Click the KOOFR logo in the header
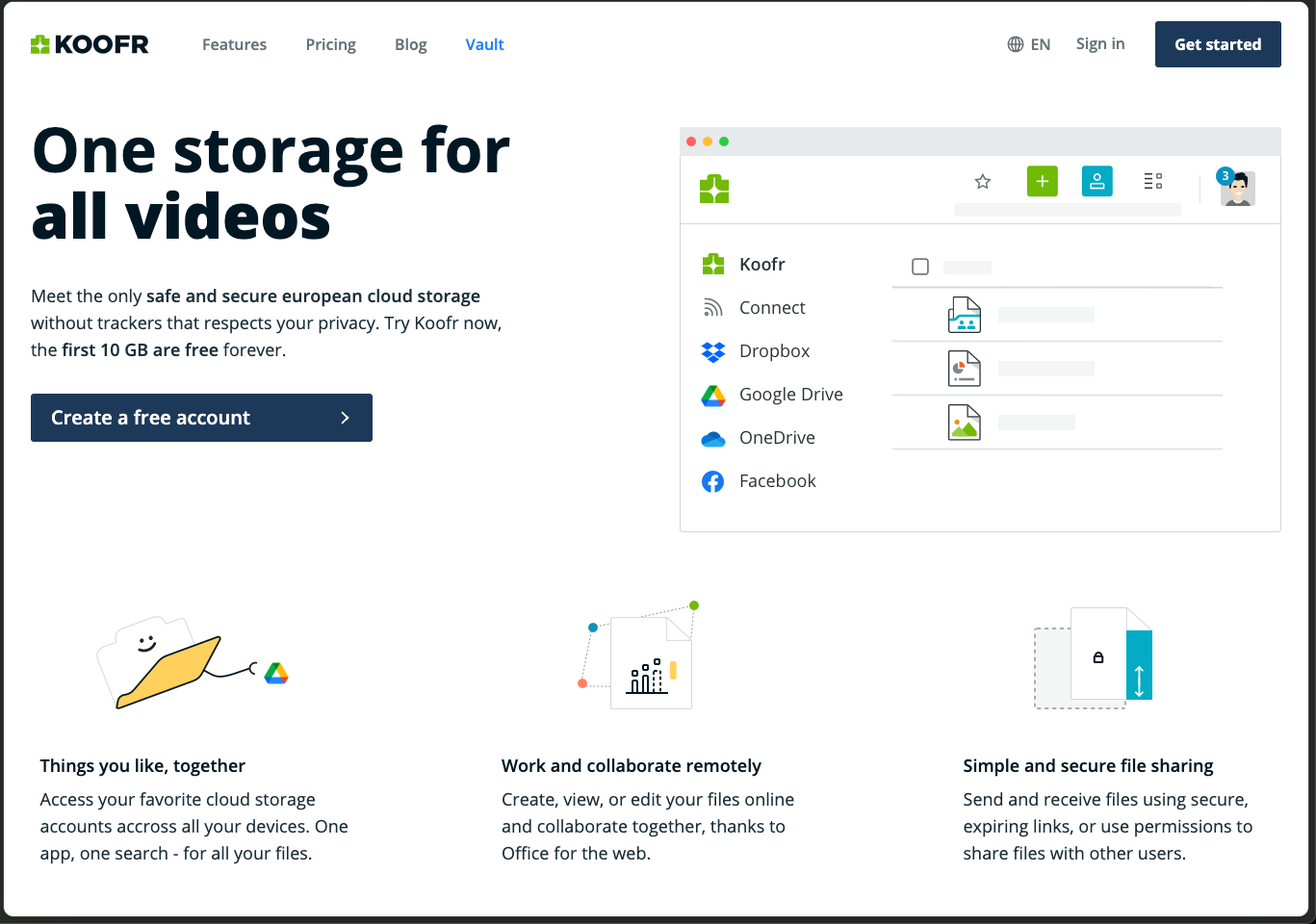The width and height of the screenshot is (1316, 924). pyautogui.click(x=90, y=44)
